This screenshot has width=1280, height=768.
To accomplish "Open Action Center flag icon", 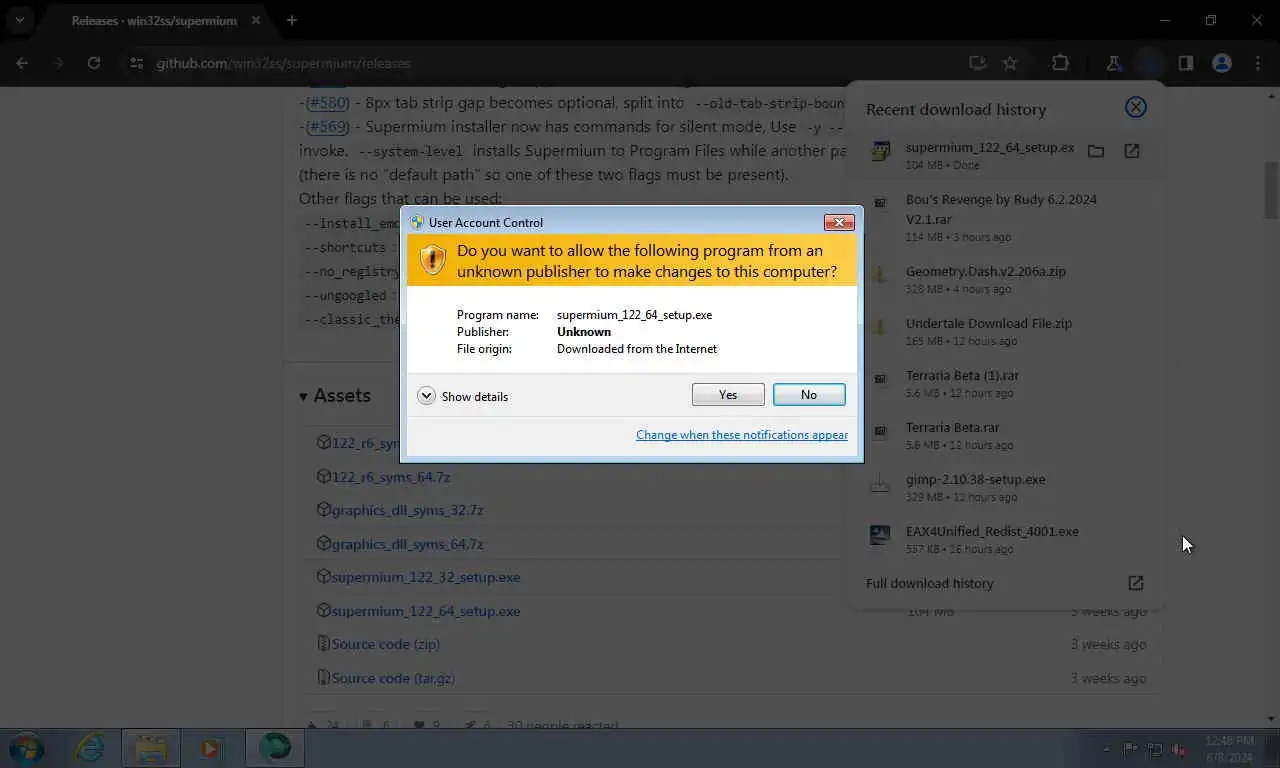I will 1131,749.
